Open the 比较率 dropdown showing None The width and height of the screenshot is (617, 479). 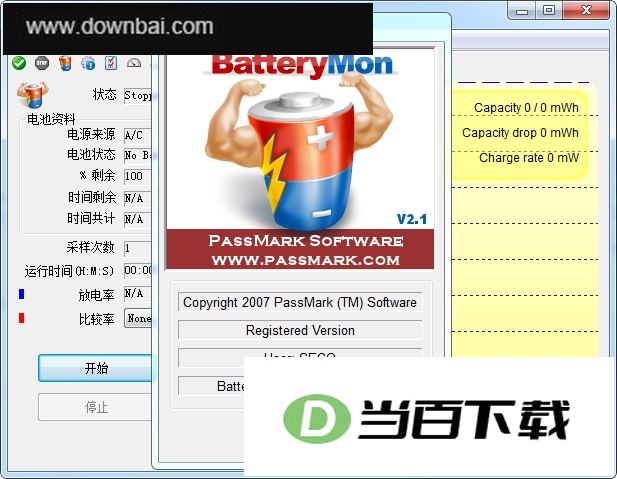point(139,318)
